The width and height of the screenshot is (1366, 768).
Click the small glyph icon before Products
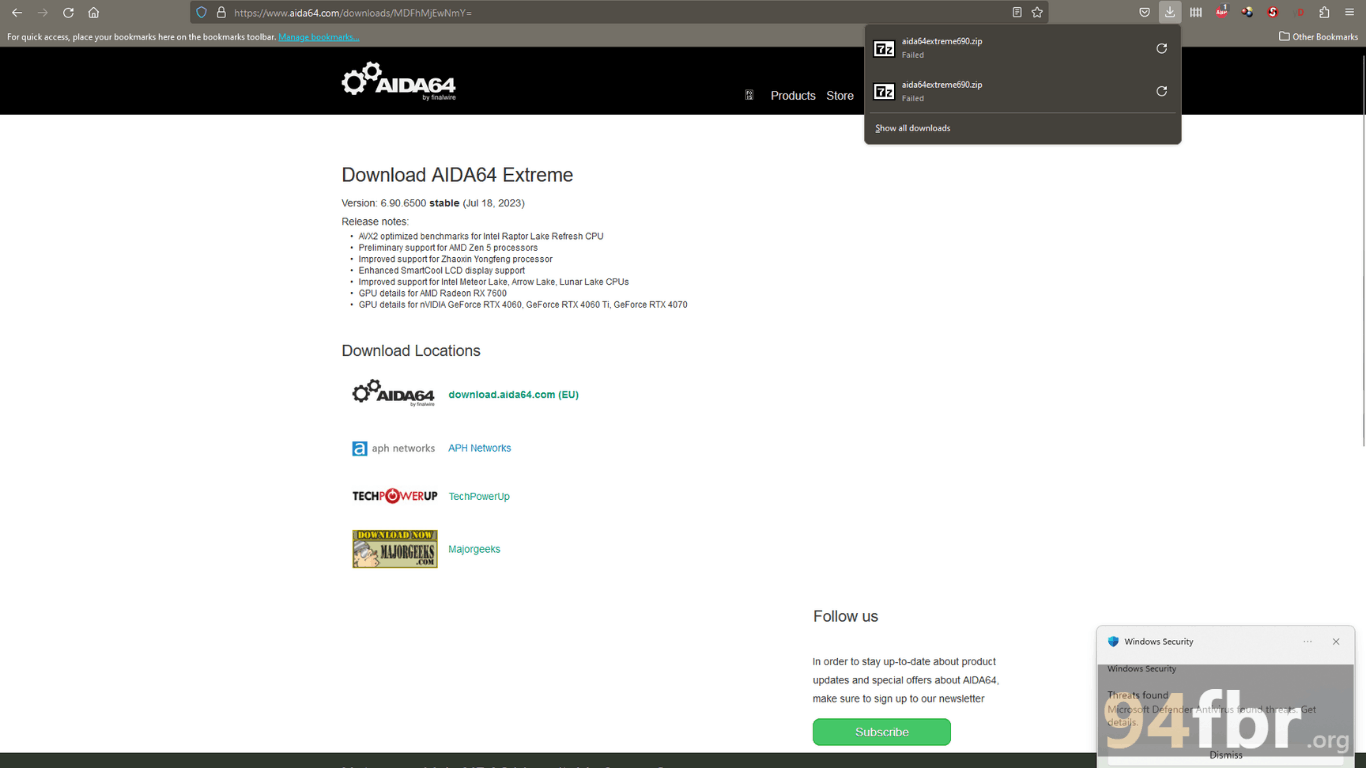point(749,95)
